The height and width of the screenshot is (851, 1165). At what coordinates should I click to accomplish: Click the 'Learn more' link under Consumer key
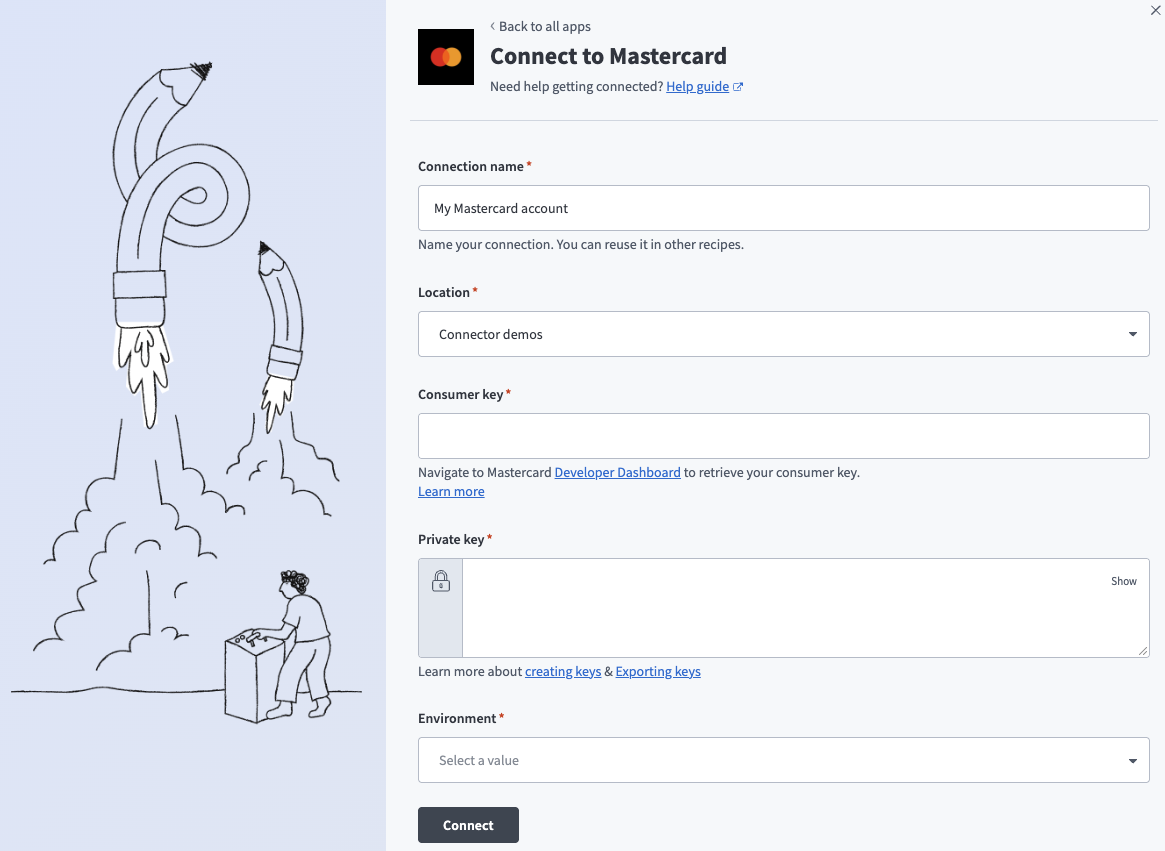coord(451,491)
